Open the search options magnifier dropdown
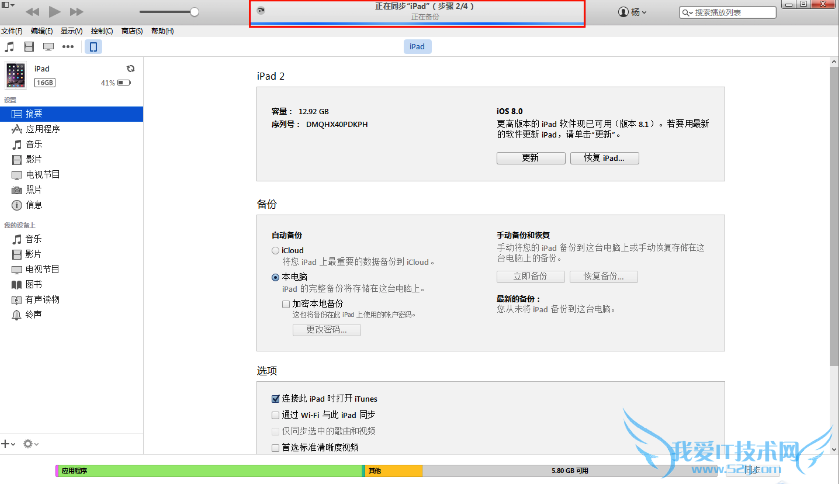The height and width of the screenshot is (484, 839). pos(687,12)
